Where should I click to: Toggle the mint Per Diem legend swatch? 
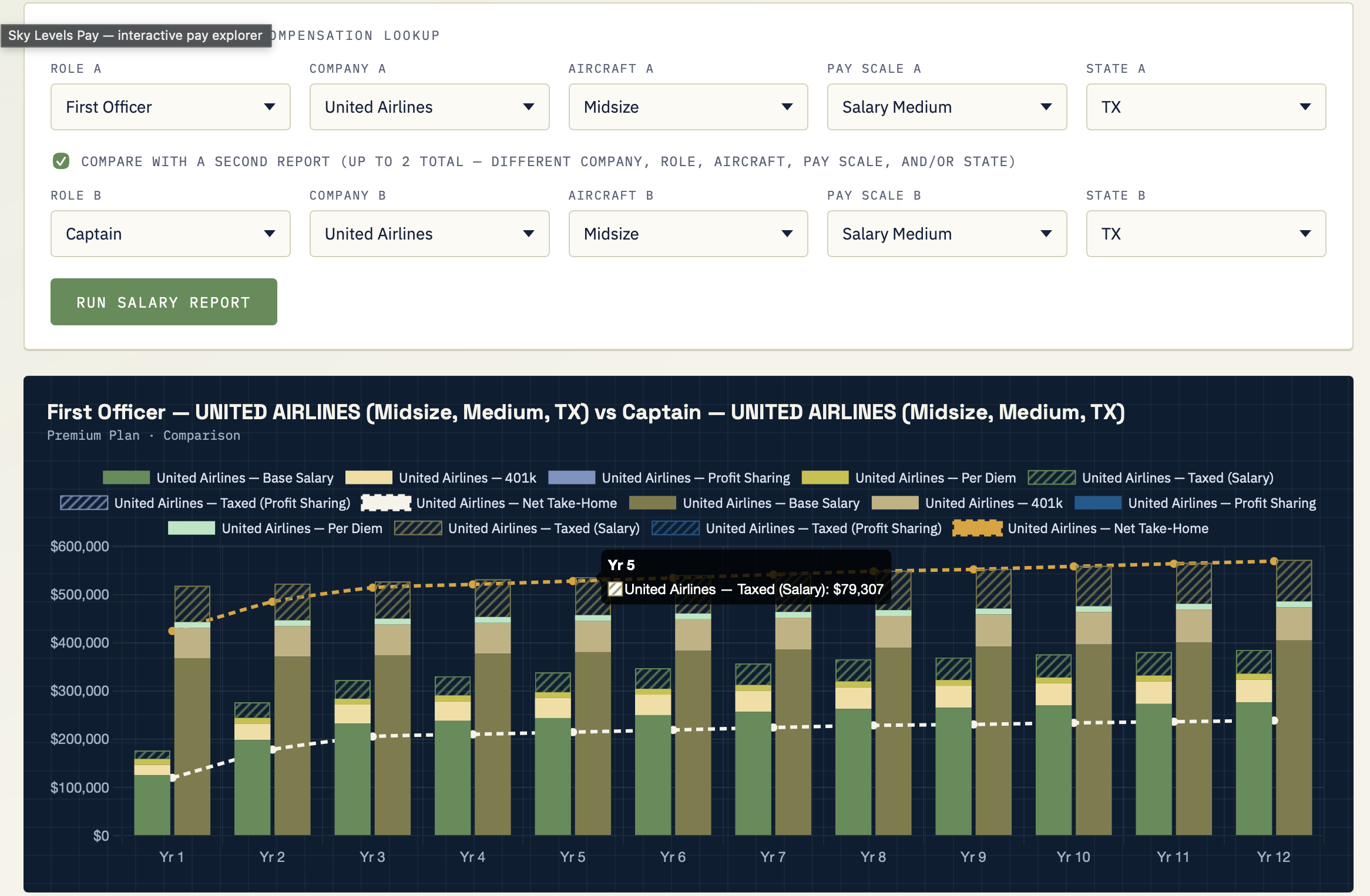(x=192, y=528)
